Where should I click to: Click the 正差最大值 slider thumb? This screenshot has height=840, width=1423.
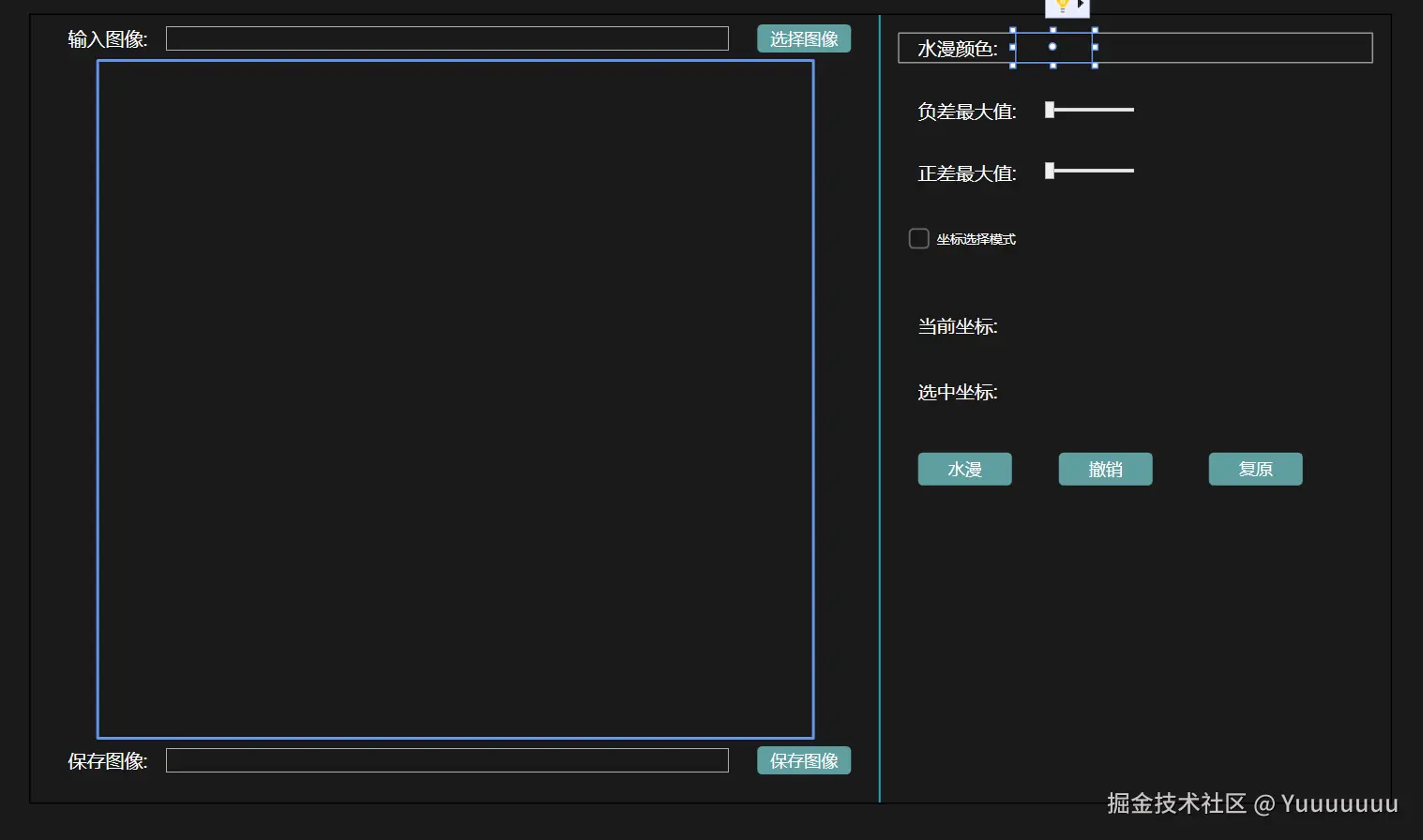[1050, 171]
